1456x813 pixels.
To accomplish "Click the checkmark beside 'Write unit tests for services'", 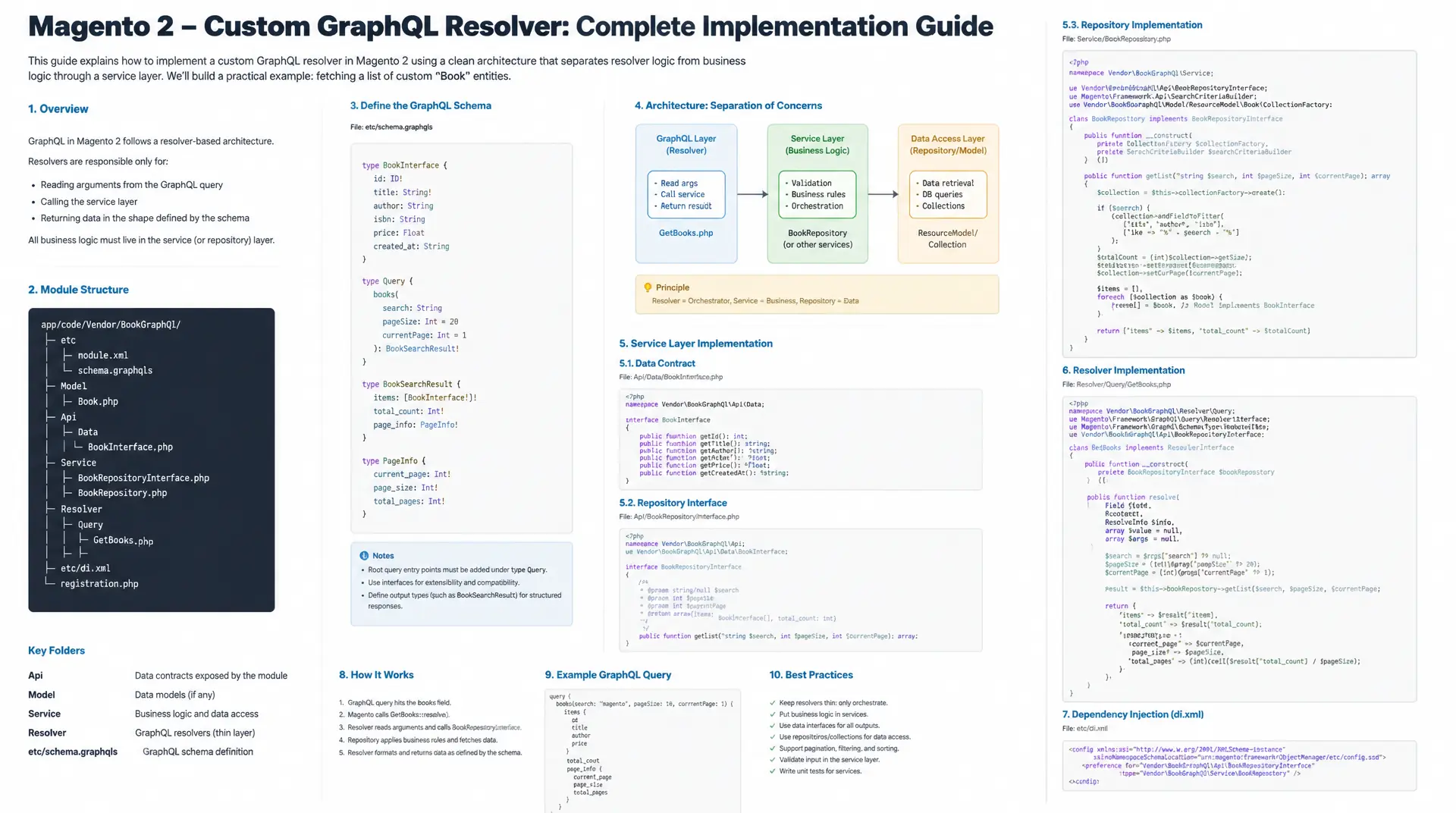I will point(773,771).
